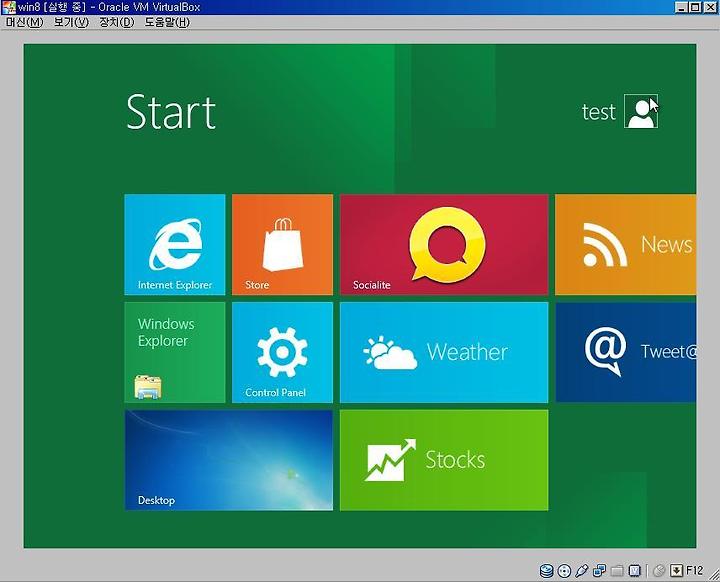
Task: Maximize the VirtualBox window
Action: pos(695,7)
